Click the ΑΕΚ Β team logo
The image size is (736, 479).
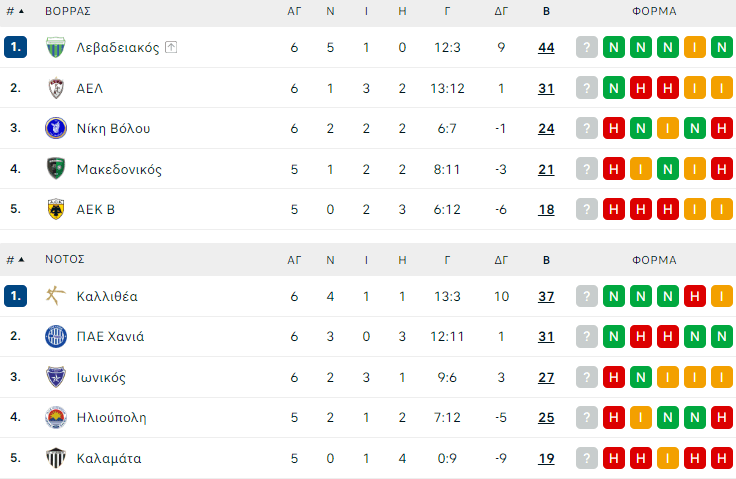(x=56, y=209)
